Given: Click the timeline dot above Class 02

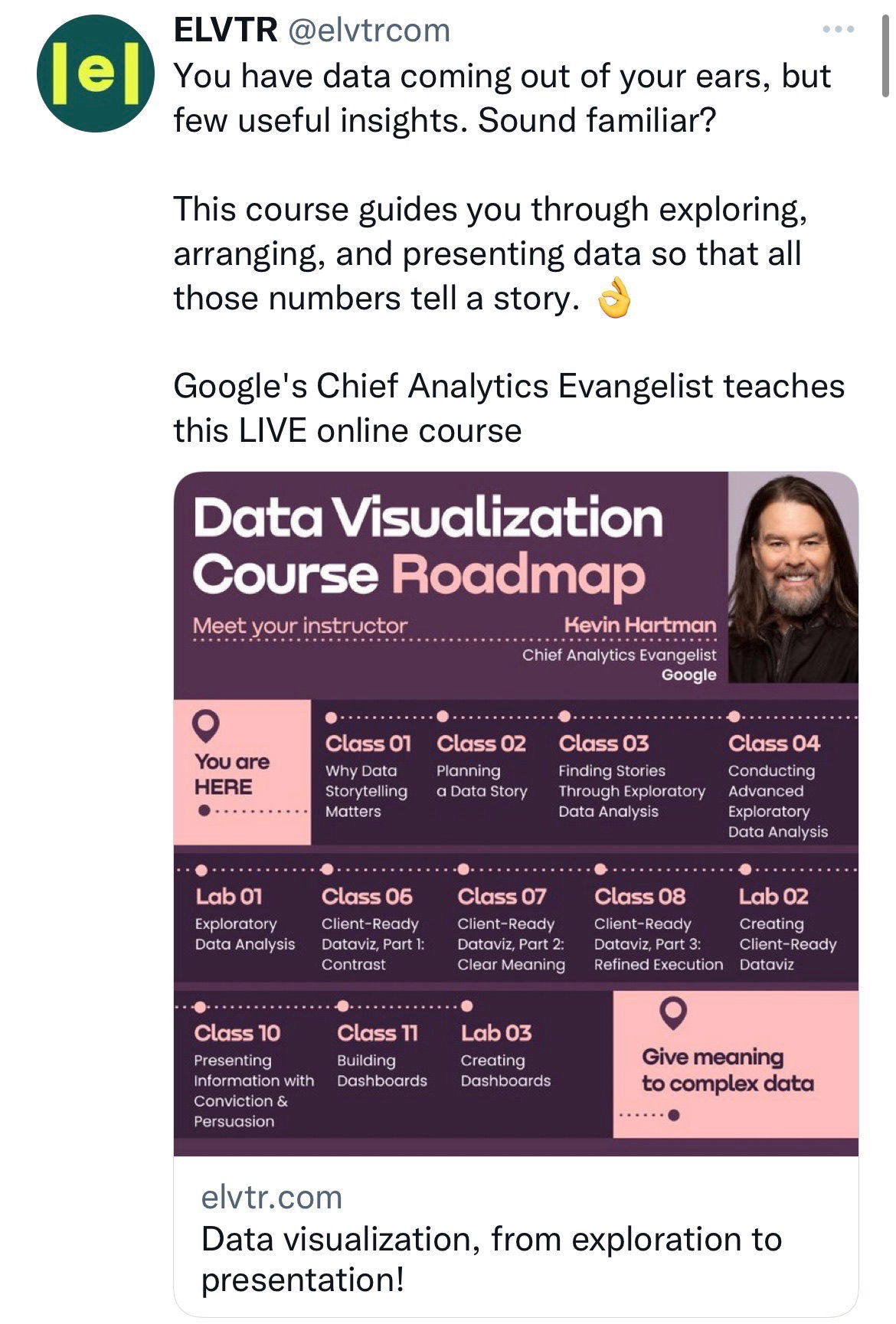Looking at the screenshot, I should point(443,718).
